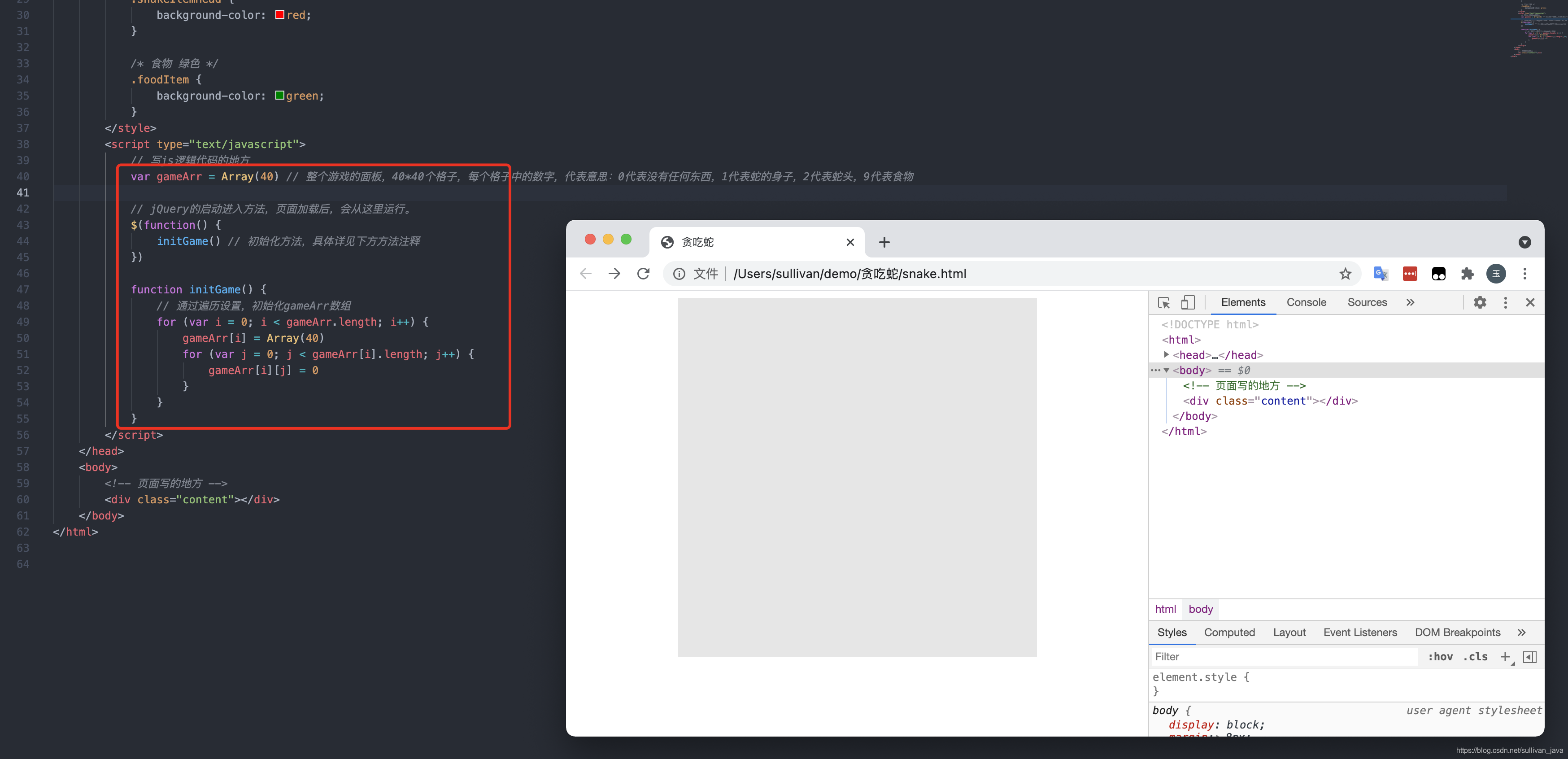Open the Extensions puzzle icon
The height and width of the screenshot is (759, 1568).
1468,274
